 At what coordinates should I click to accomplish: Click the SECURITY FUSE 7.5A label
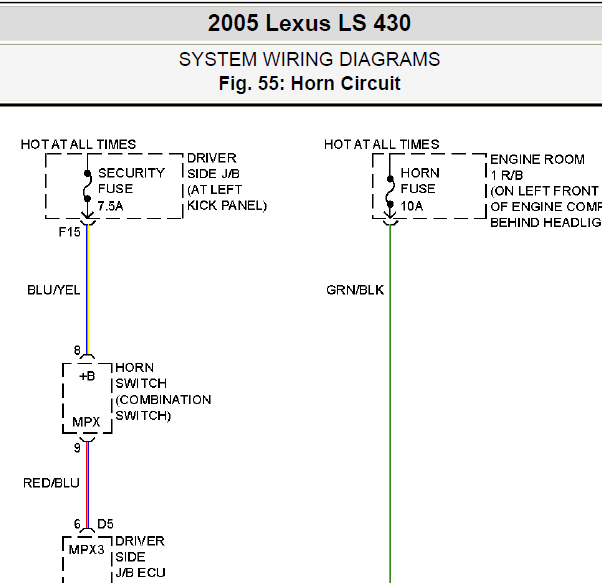pyautogui.click(x=131, y=189)
